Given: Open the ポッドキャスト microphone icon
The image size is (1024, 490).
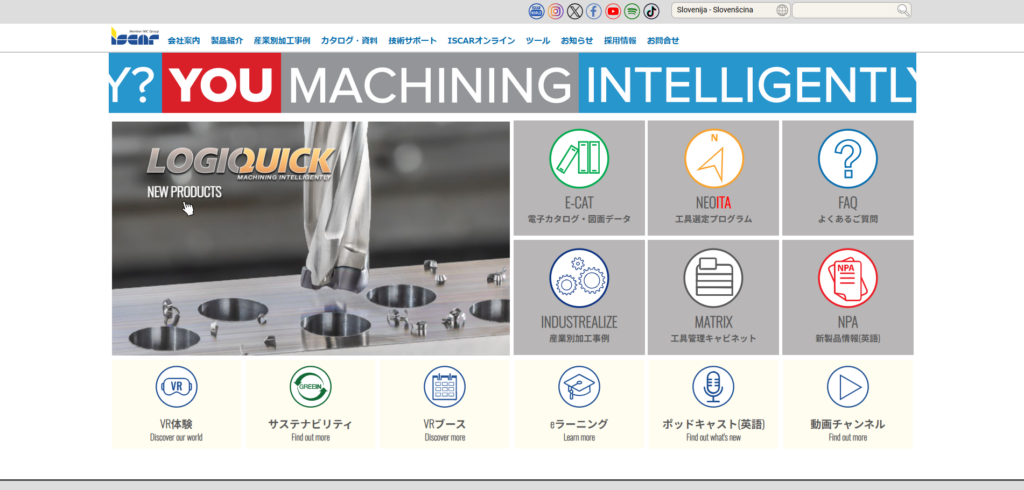Looking at the screenshot, I should pos(713,386).
